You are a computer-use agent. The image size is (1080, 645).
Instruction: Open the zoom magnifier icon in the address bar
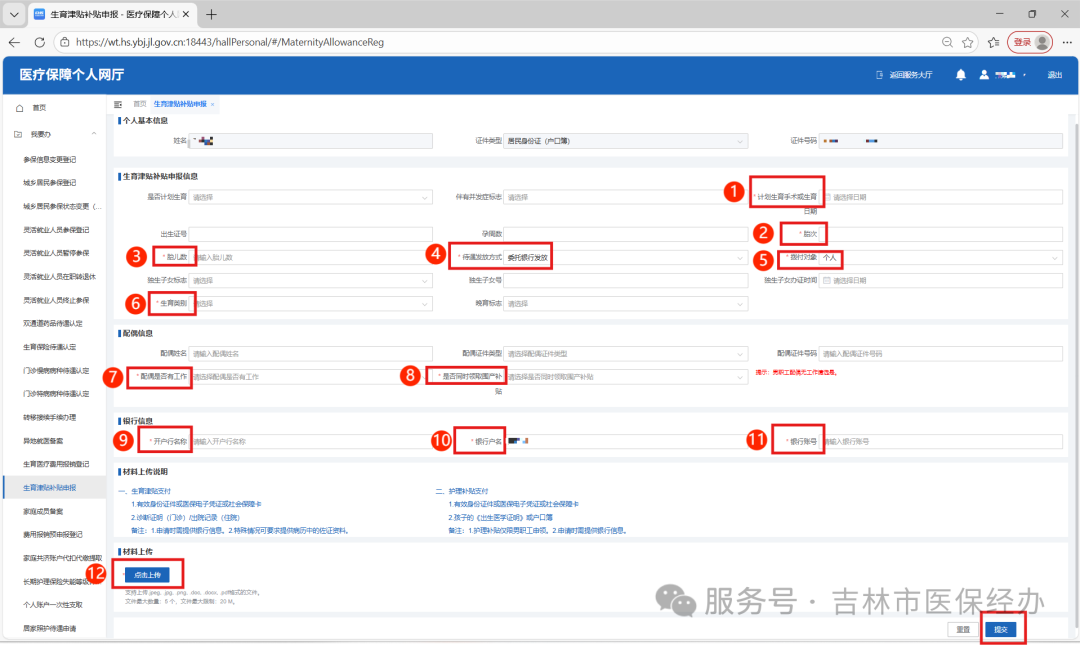(947, 42)
